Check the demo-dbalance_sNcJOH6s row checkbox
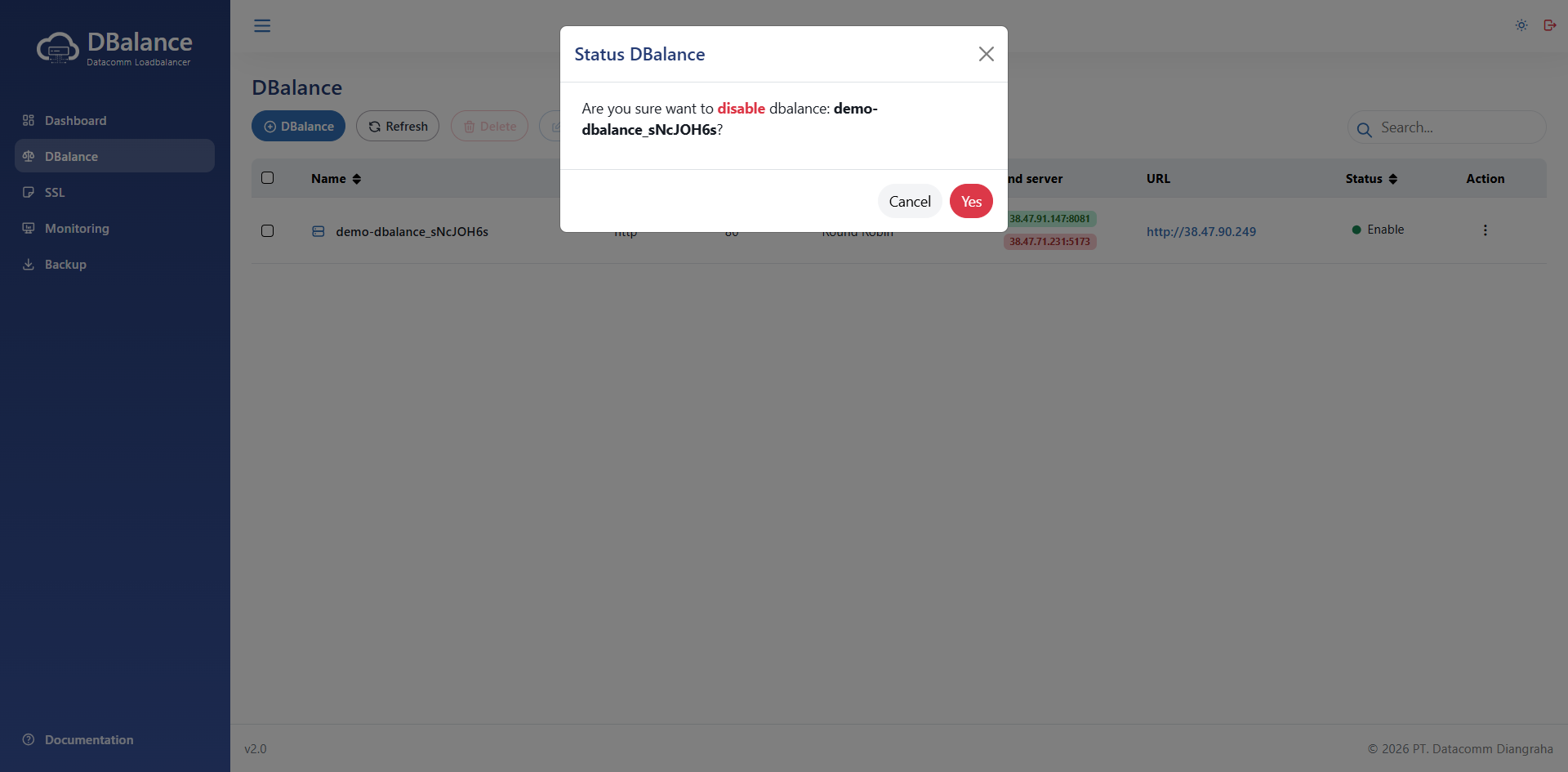Screen dimensions: 1568x772 (267, 231)
